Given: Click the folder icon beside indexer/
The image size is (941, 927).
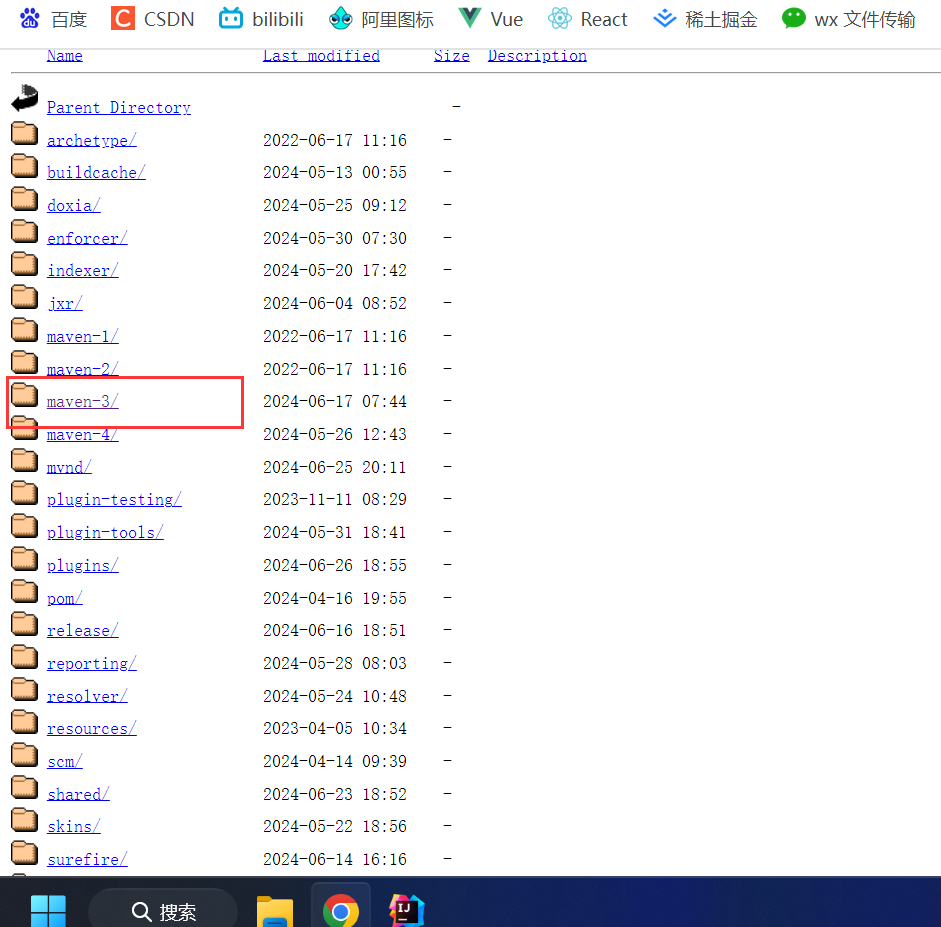Looking at the screenshot, I should (25, 264).
